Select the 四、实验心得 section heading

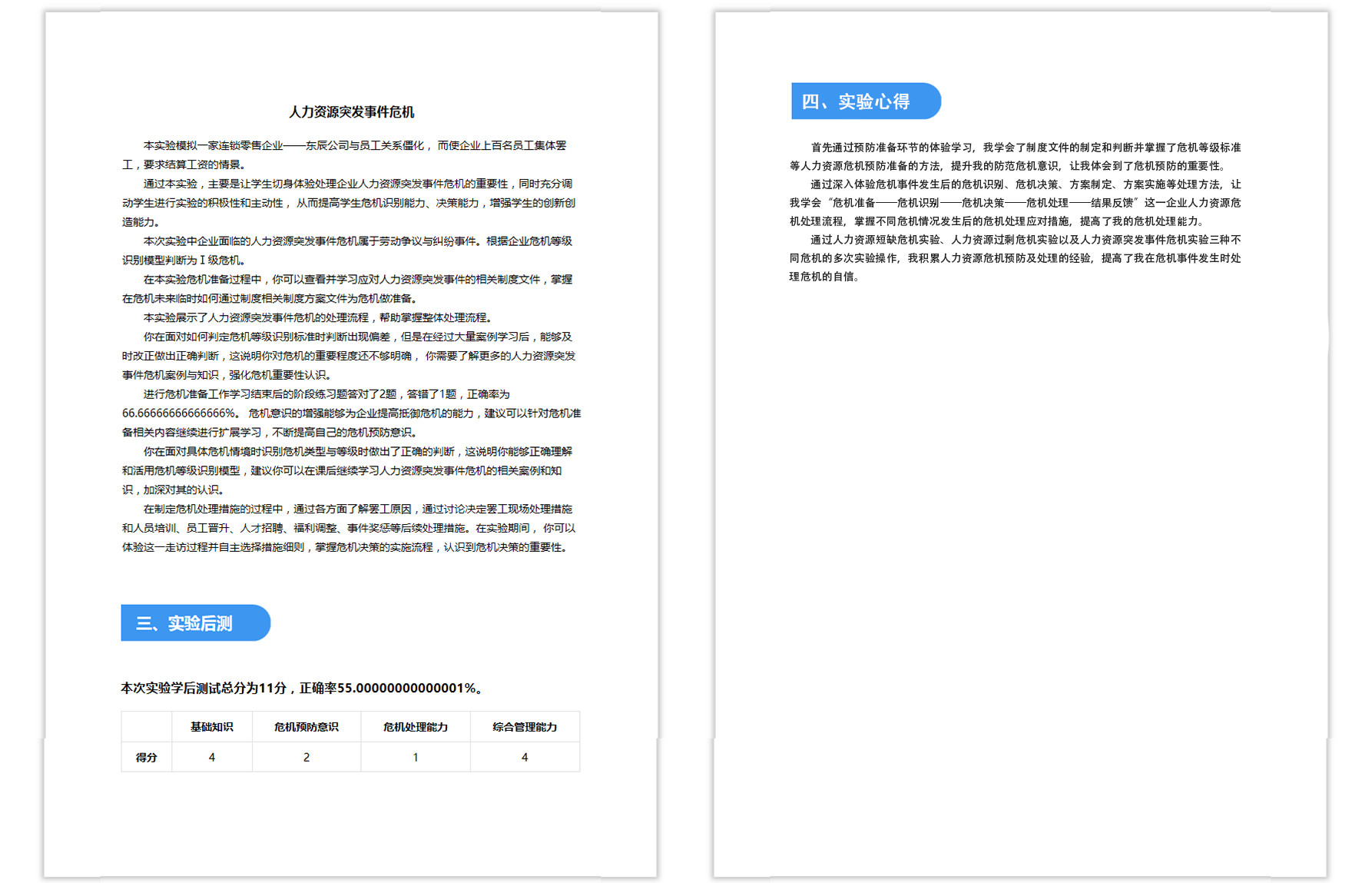(x=856, y=101)
